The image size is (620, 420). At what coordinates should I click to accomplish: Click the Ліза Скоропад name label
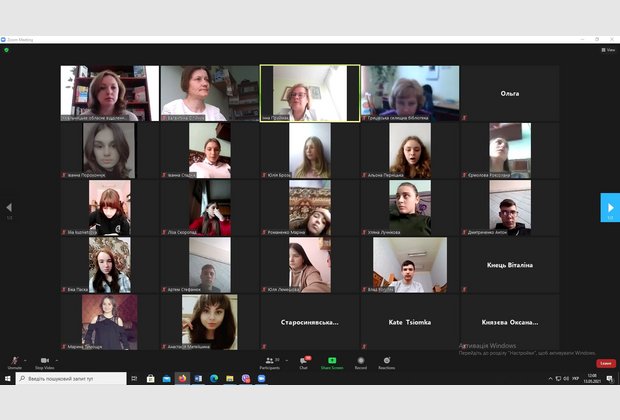[182, 232]
